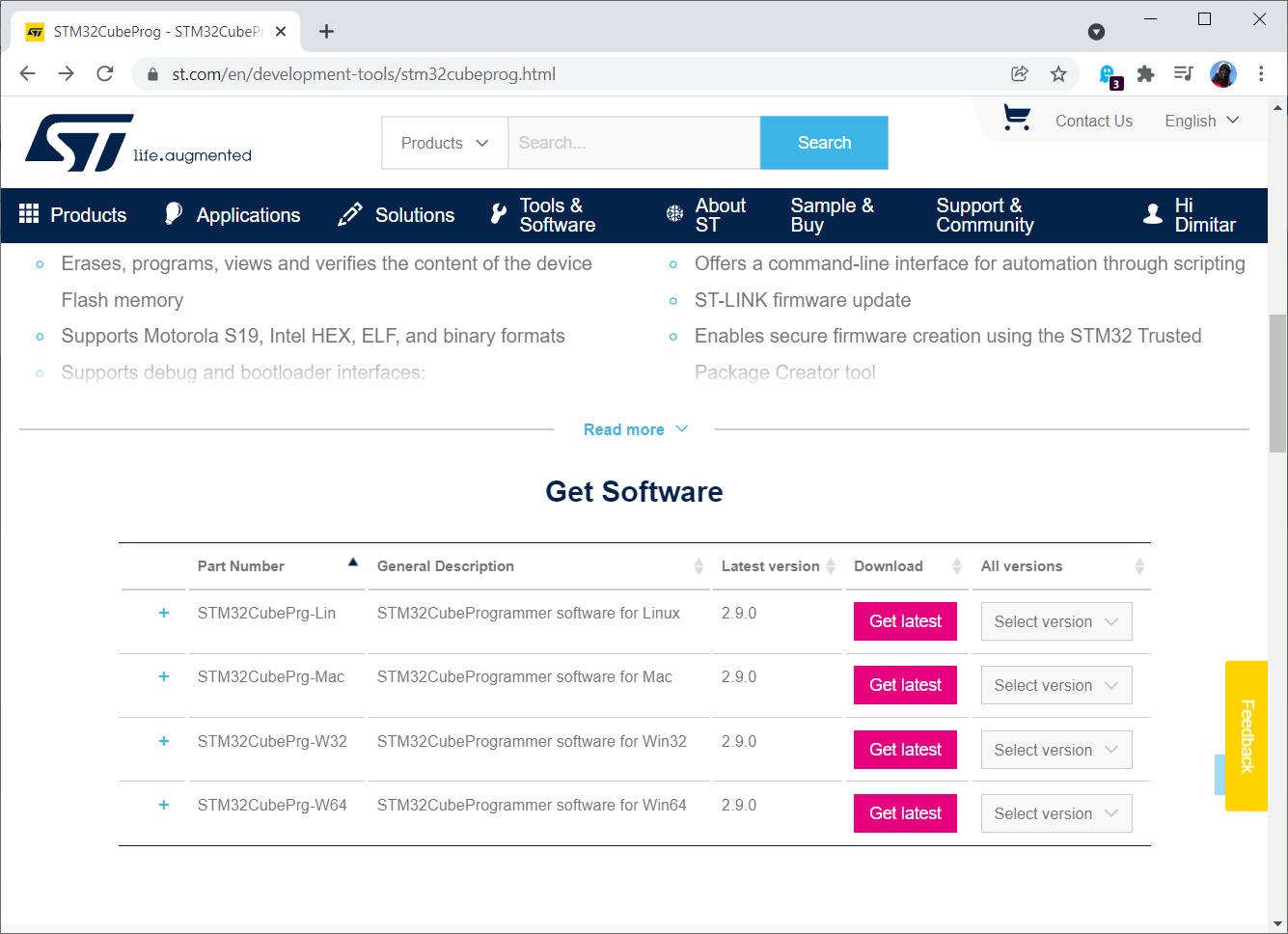Open the Products navigation menu
Image resolution: width=1288 pixels, height=934 pixels.
[x=73, y=215]
